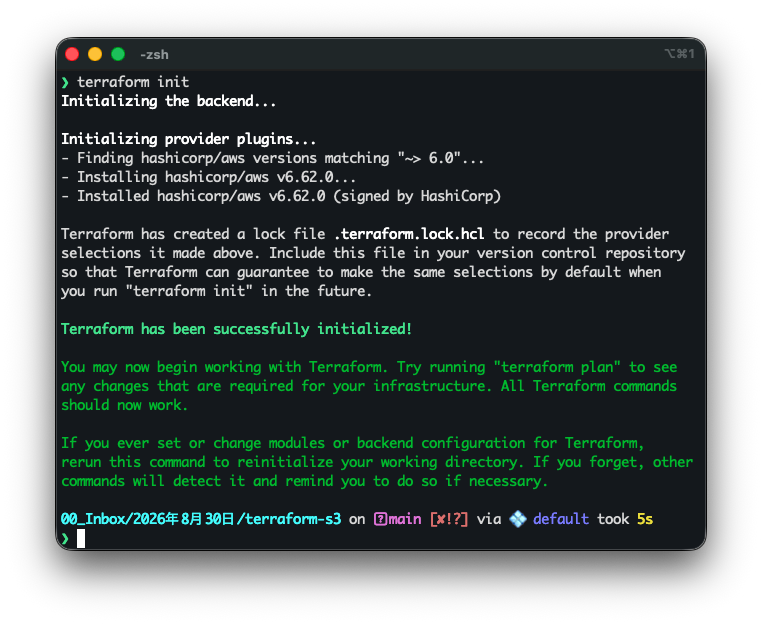
Task: Click the green prompt arrow before terraform init
Action: (x=65, y=82)
